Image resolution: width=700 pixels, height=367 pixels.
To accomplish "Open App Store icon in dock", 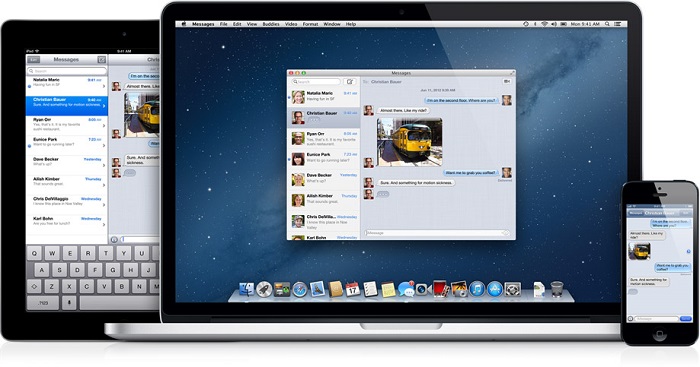I will point(495,289).
